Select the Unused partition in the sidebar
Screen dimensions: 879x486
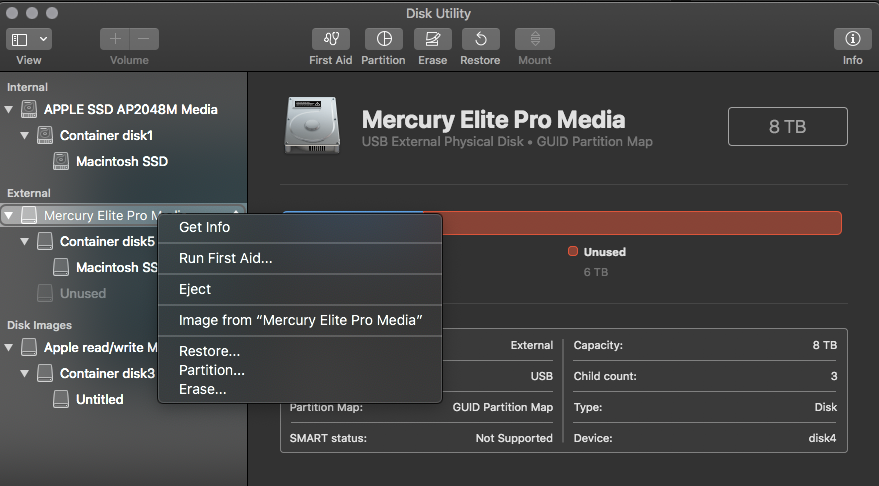click(83, 293)
